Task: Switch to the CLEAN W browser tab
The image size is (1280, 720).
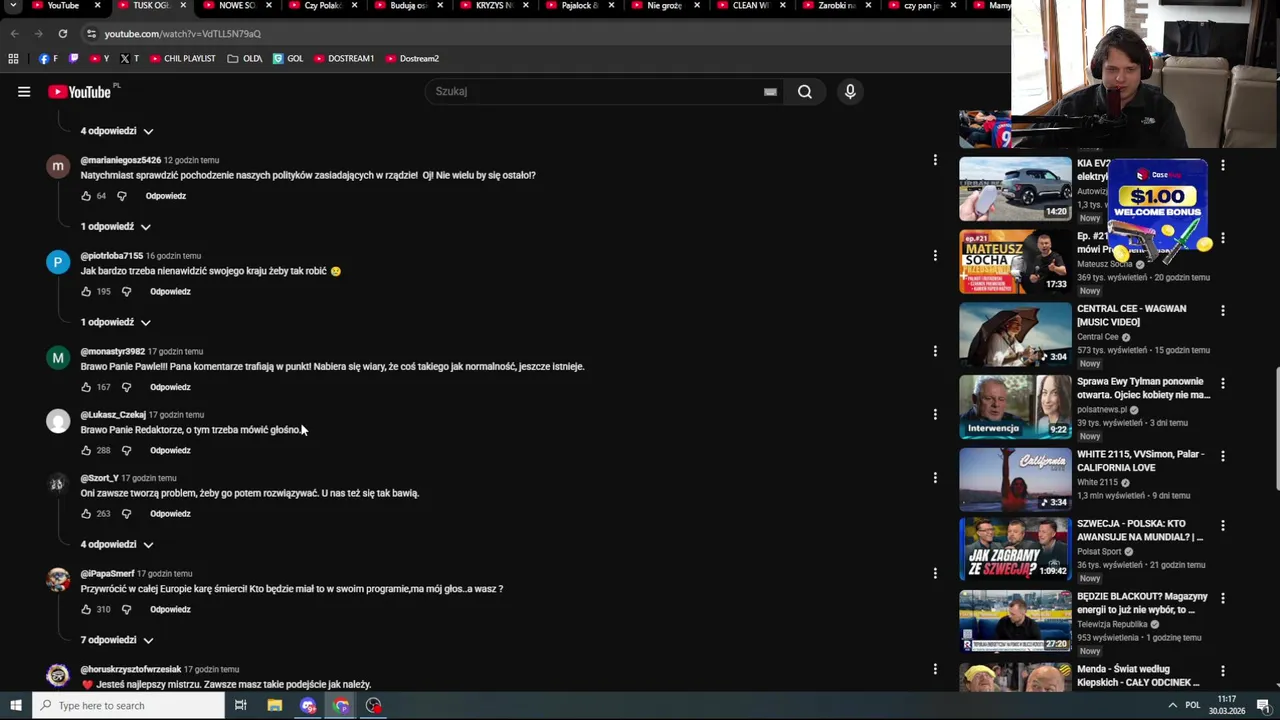Action: 752,6
